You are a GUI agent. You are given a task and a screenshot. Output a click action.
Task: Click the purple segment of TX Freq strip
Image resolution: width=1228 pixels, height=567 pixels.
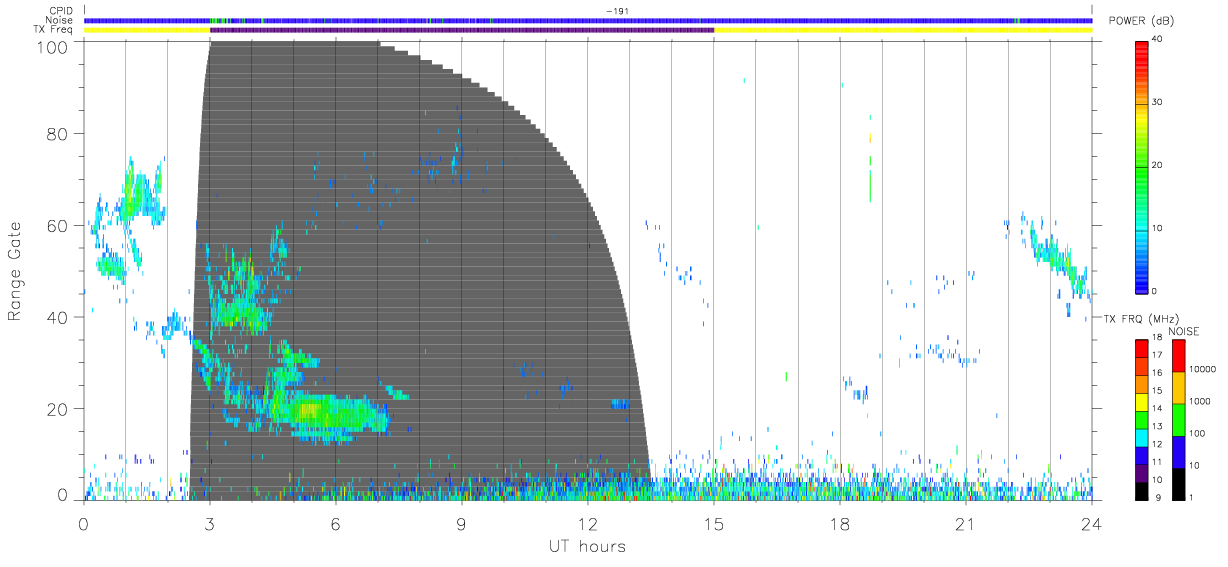click(x=462, y=30)
